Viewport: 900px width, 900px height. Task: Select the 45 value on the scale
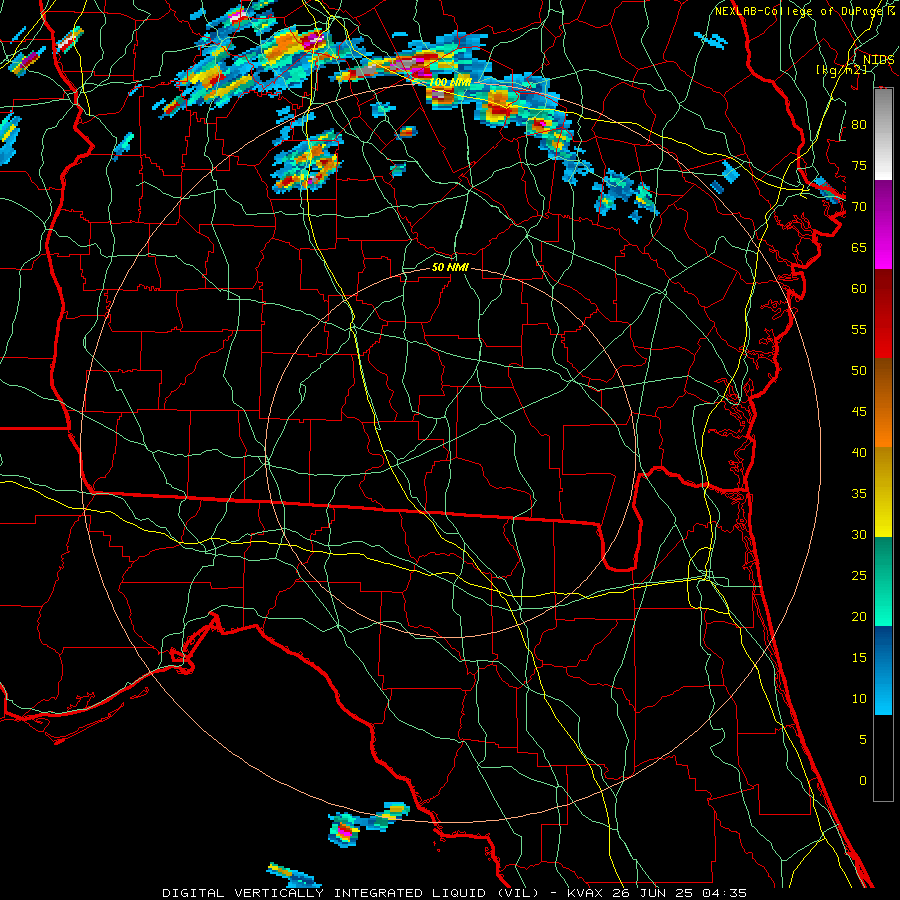(859, 412)
